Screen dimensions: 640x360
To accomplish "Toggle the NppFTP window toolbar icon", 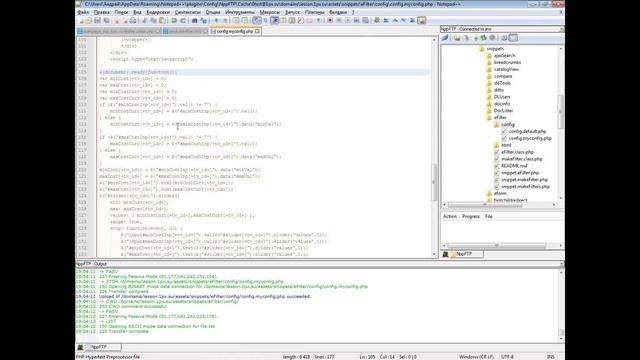I will [x=422, y=20].
